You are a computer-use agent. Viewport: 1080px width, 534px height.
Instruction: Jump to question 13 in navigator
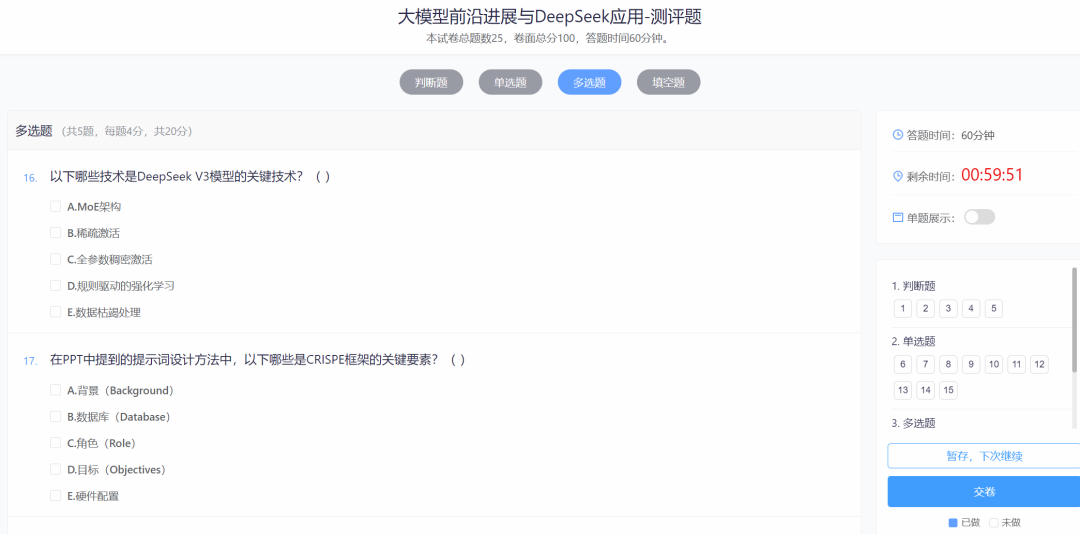click(x=903, y=391)
